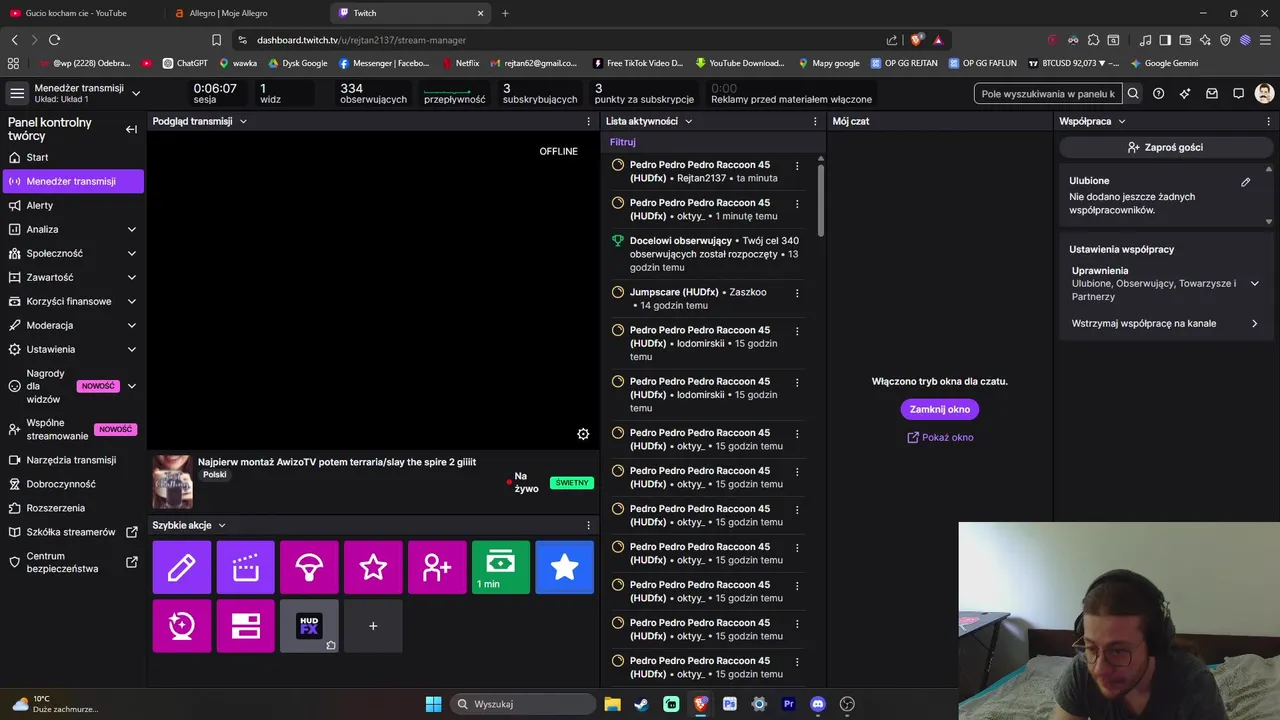Click the pencil edit stream info quick action
The height and width of the screenshot is (720, 1280).
point(181,567)
